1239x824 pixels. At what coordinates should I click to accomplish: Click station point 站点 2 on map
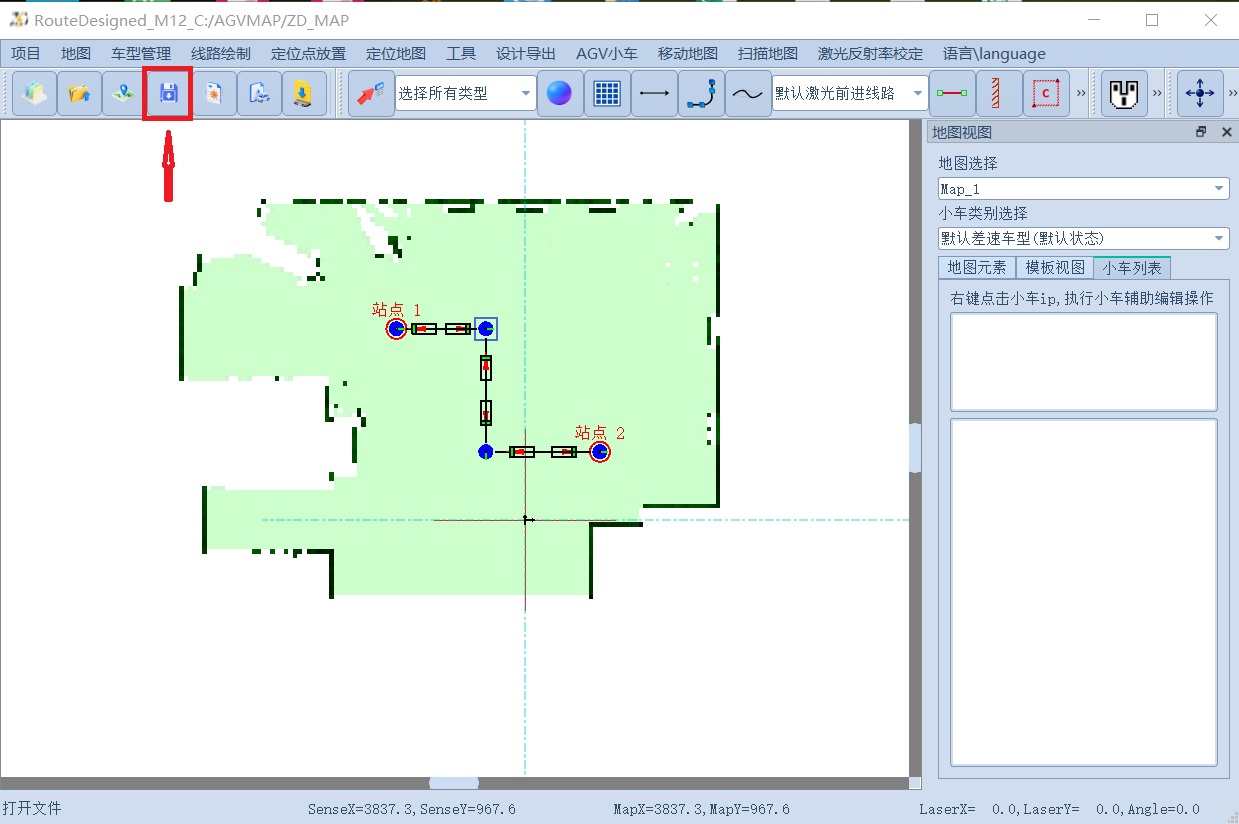coord(600,452)
